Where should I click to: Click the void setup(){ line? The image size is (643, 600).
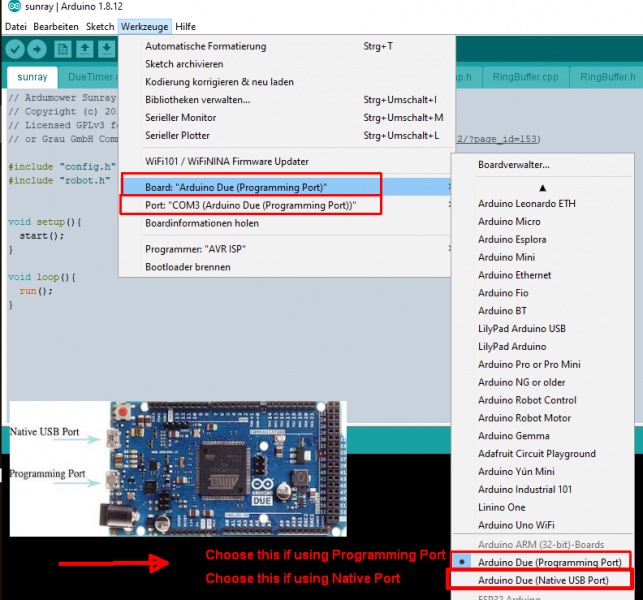45,222
